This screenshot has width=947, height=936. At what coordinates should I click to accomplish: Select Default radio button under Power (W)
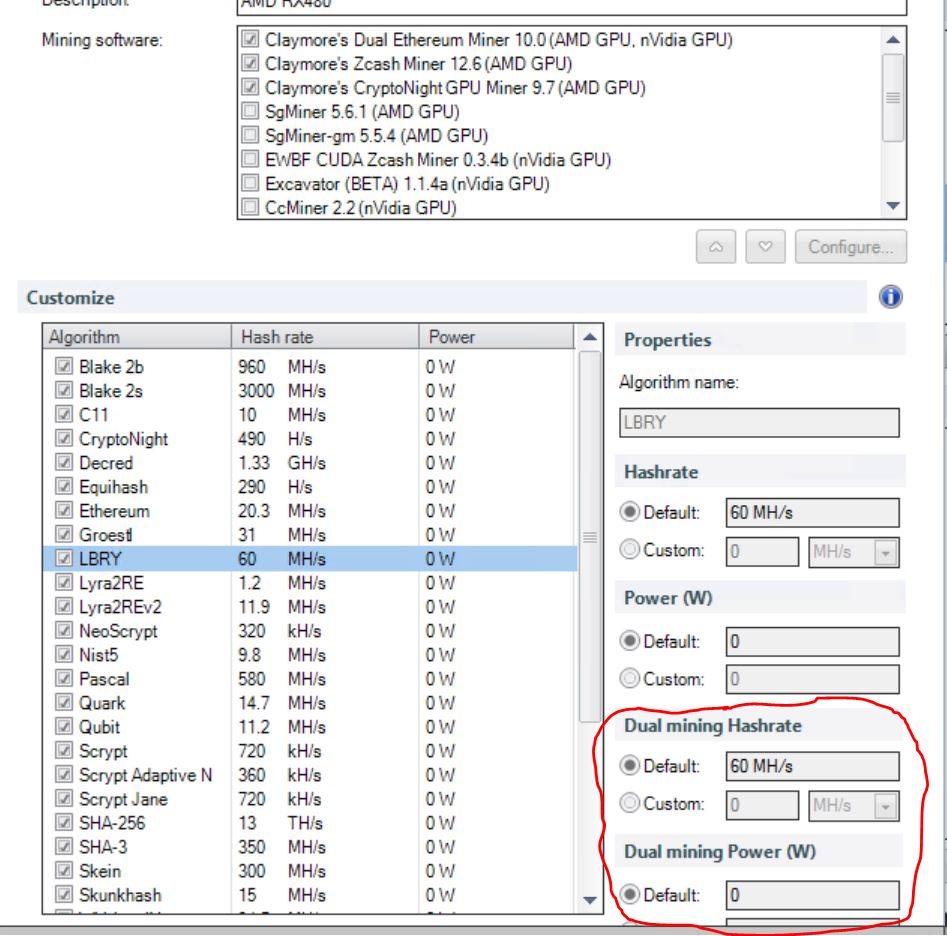click(x=629, y=641)
